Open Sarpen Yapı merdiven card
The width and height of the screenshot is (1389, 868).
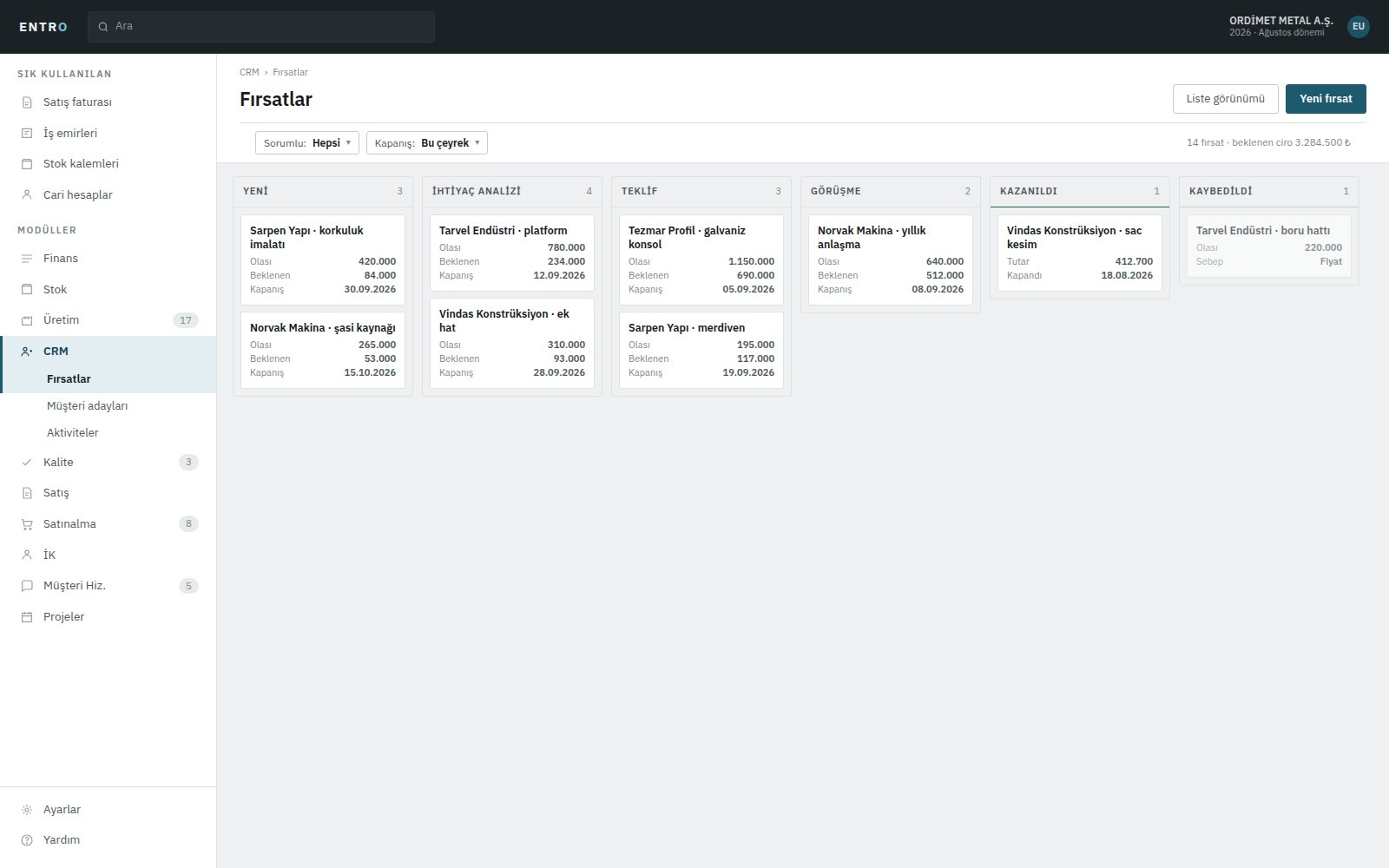(x=701, y=350)
